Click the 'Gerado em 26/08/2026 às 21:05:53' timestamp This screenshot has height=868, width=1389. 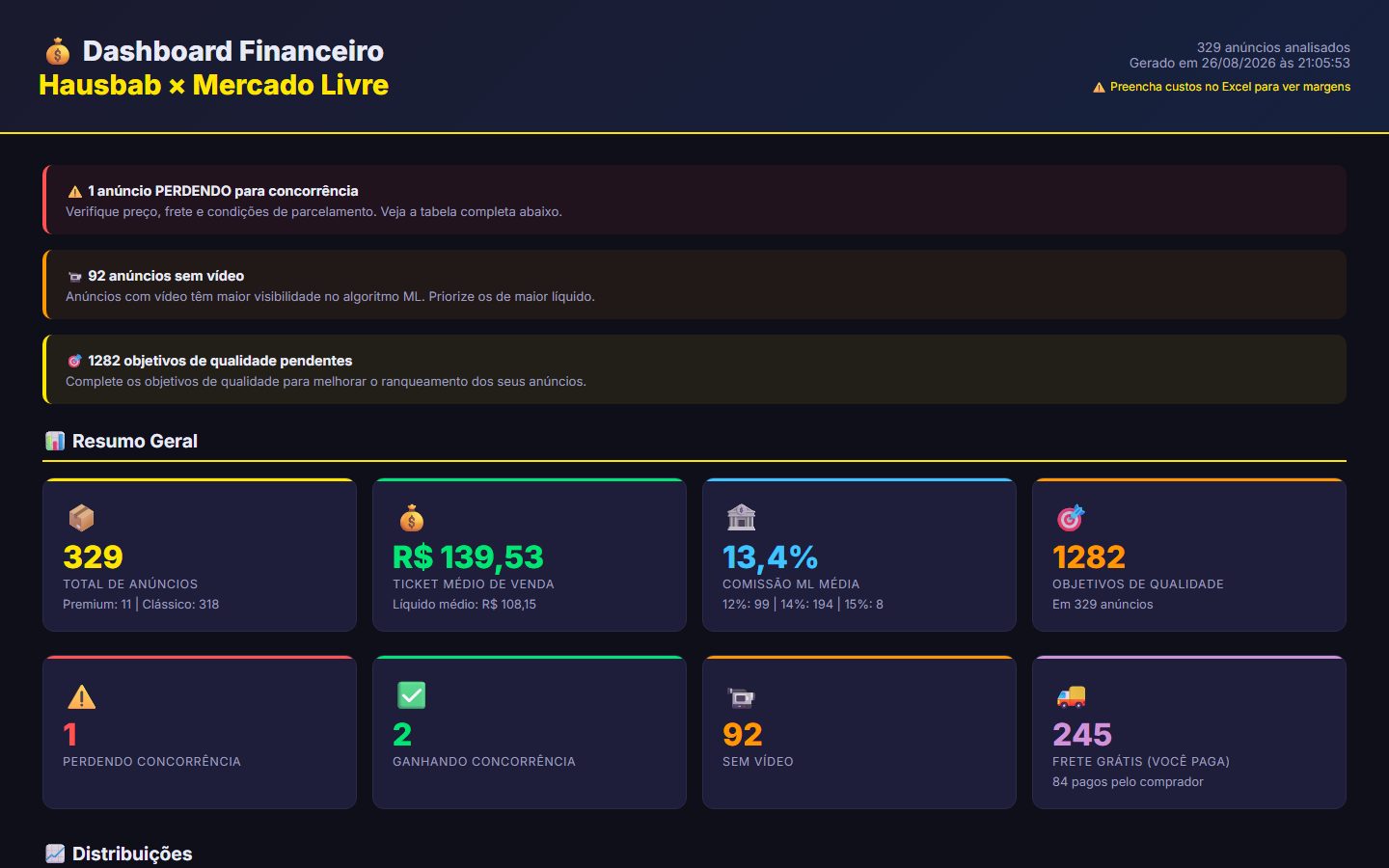pos(1239,63)
